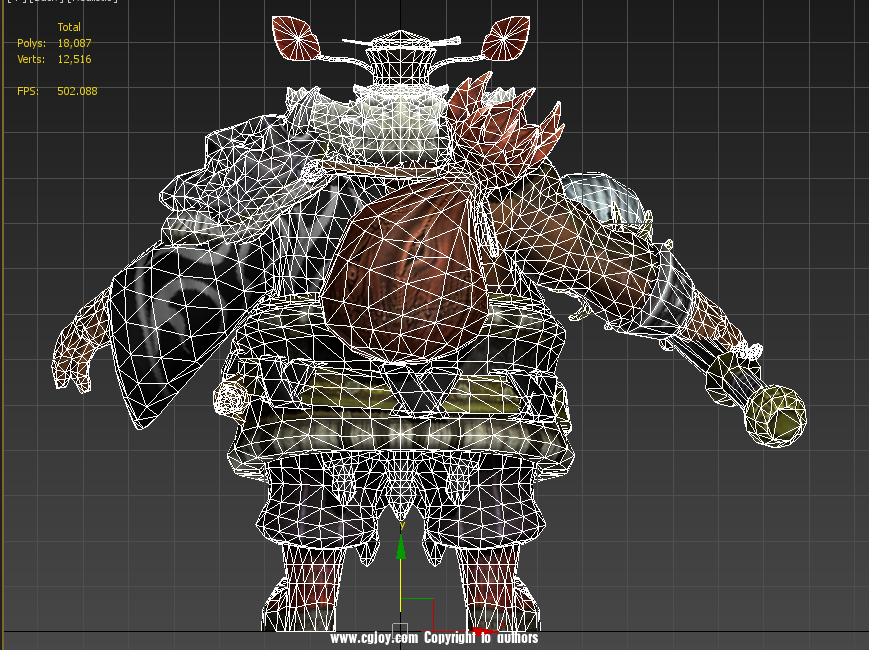Click the small square box at gizmo origin

click(x=400, y=630)
